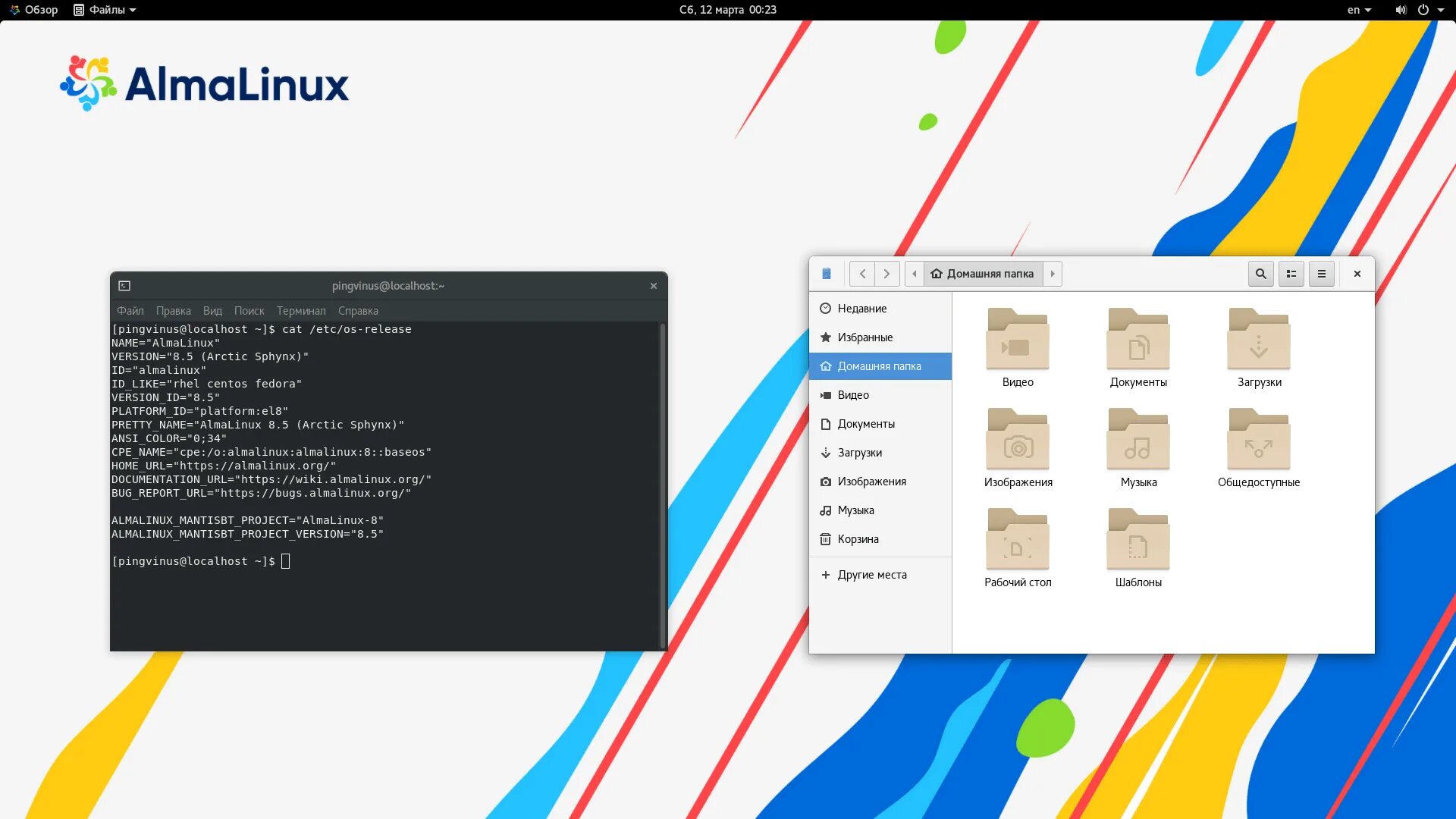The height and width of the screenshot is (819, 1456).
Task: Click the volume icon in top bar
Action: click(x=1400, y=10)
